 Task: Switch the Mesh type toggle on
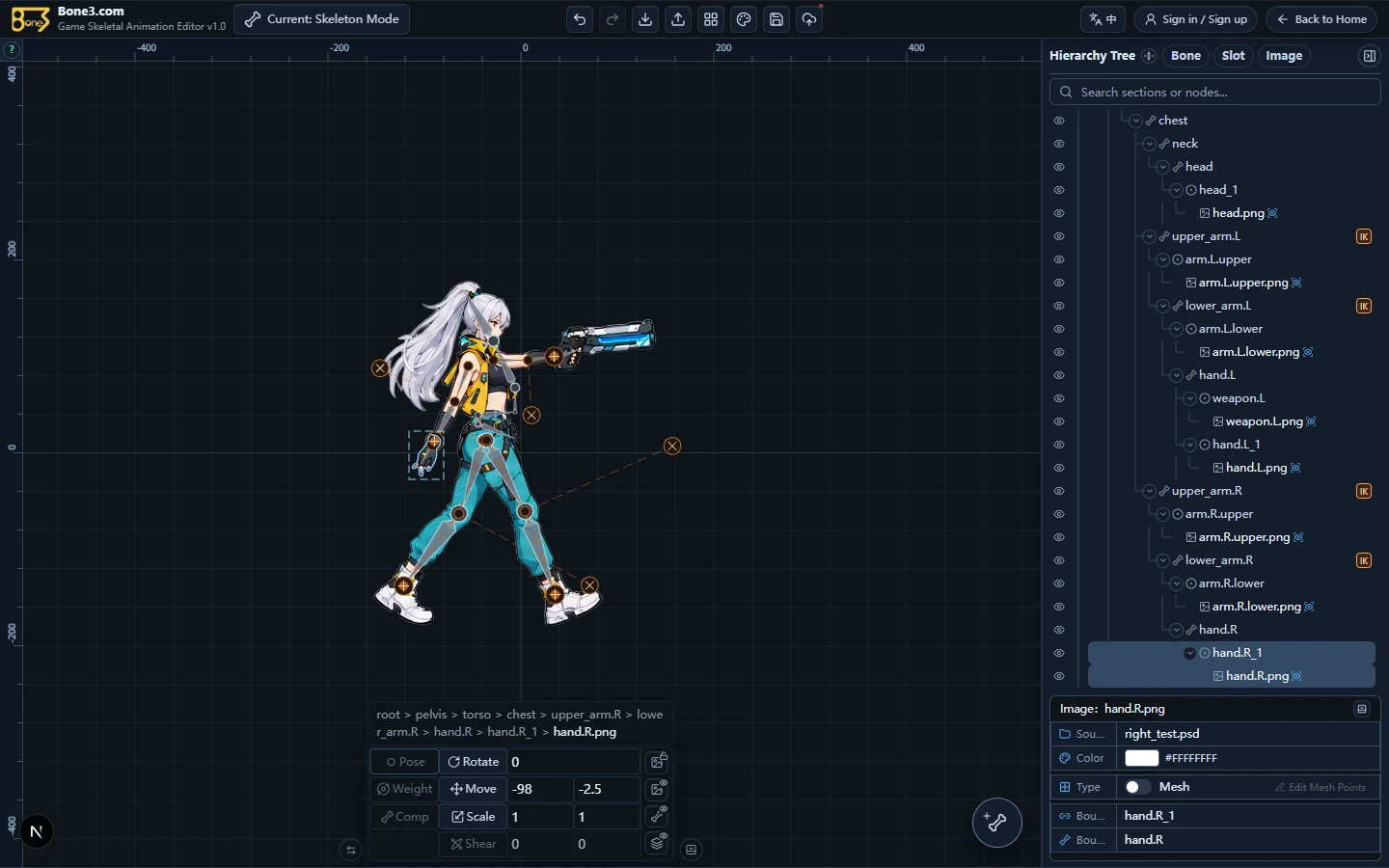[x=1138, y=787]
